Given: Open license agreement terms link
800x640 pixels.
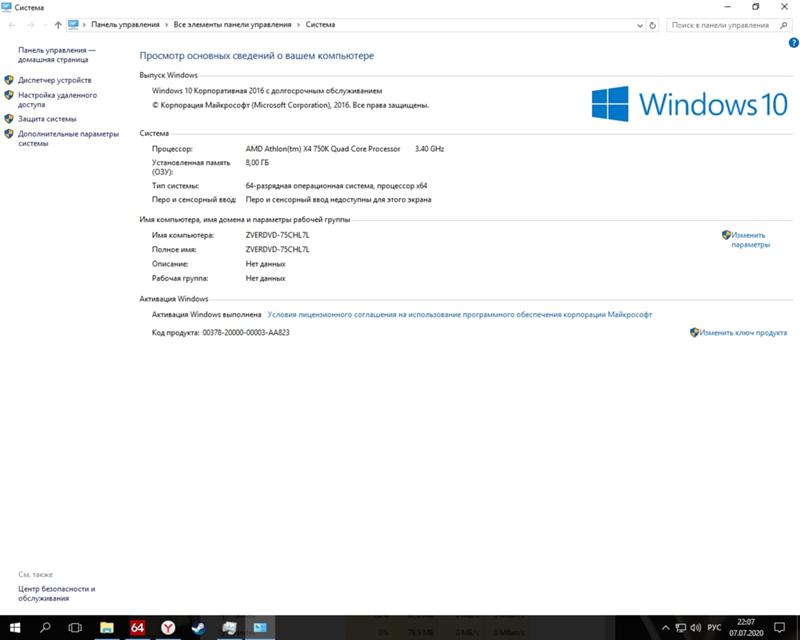Looking at the screenshot, I should point(459,315).
